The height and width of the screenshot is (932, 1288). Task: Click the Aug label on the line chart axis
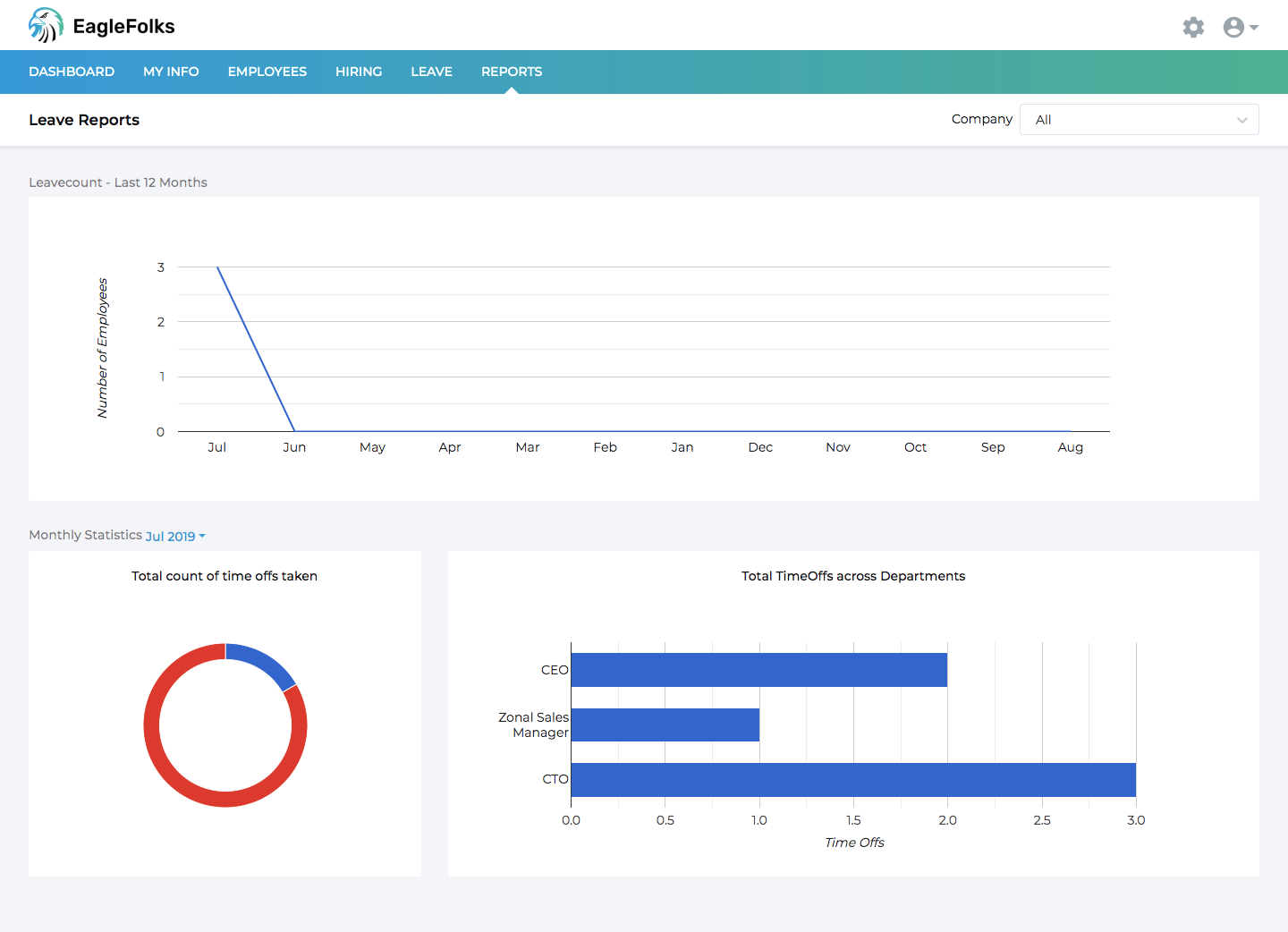tap(1071, 447)
